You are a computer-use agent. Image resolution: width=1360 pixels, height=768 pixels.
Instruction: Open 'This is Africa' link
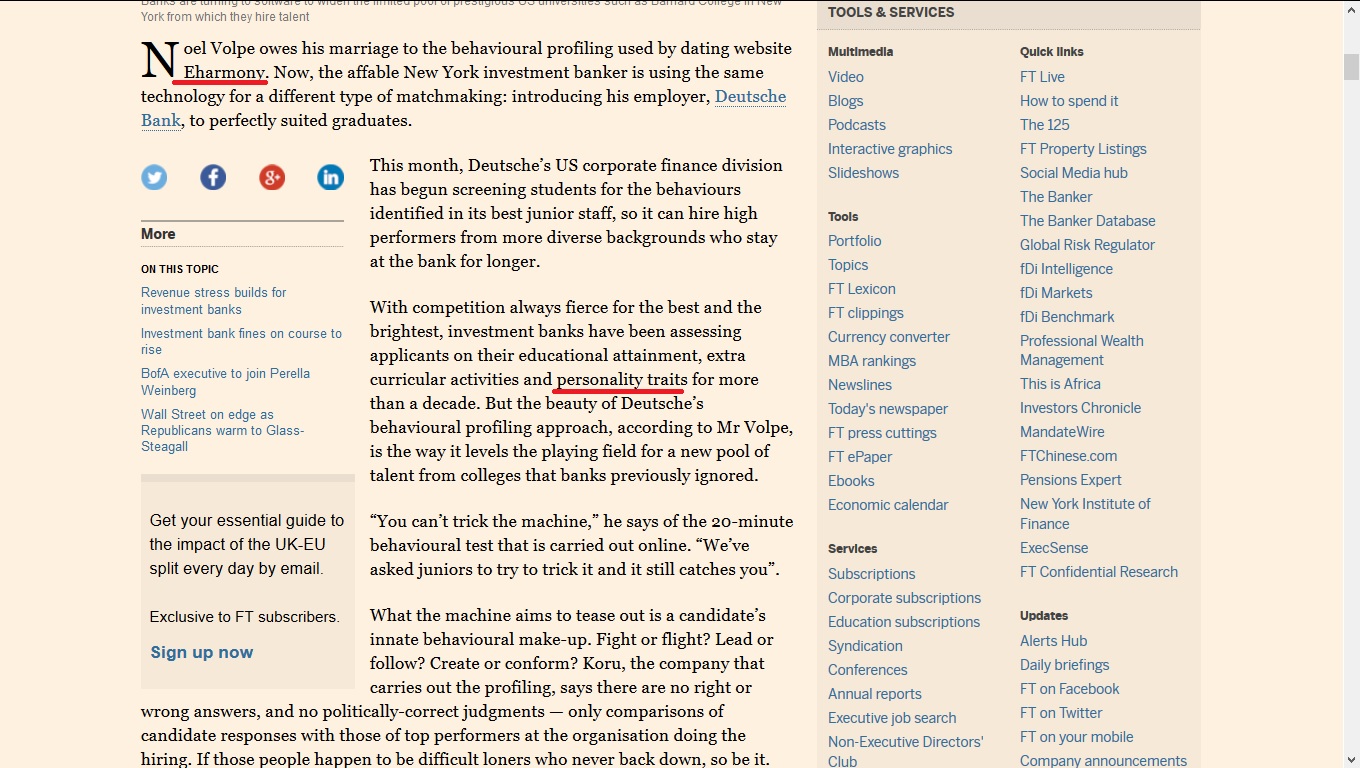point(1060,384)
